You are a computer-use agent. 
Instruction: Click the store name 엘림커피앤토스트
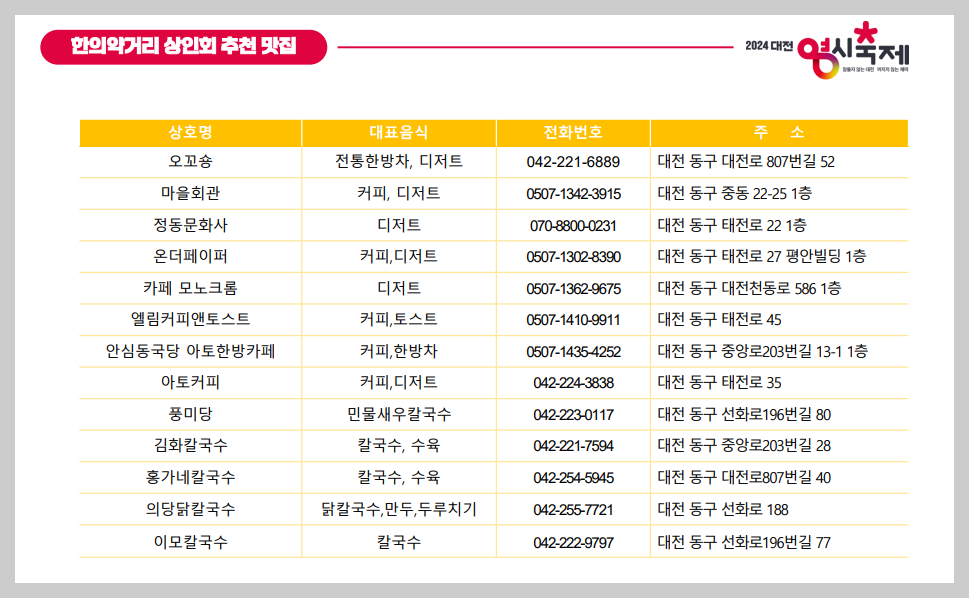(190, 319)
